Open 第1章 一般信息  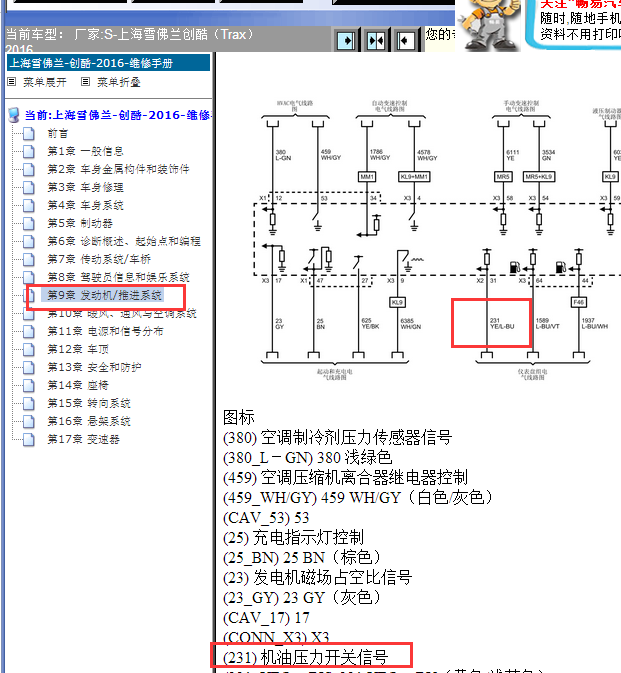tap(85, 151)
